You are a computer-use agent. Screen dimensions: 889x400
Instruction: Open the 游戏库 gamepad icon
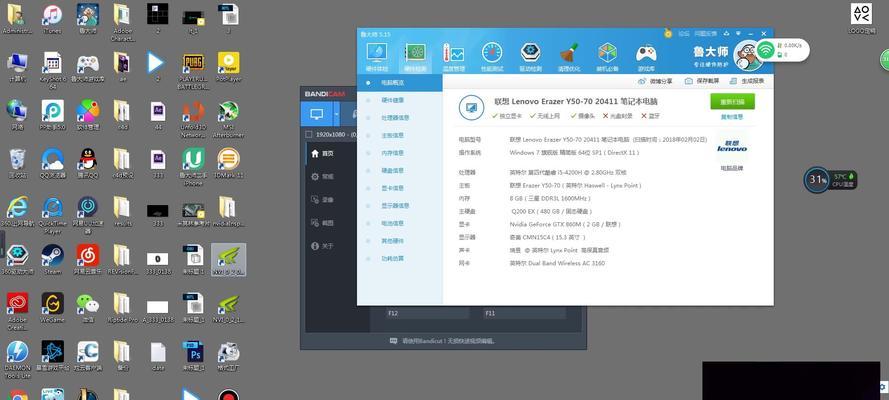[x=646, y=56]
